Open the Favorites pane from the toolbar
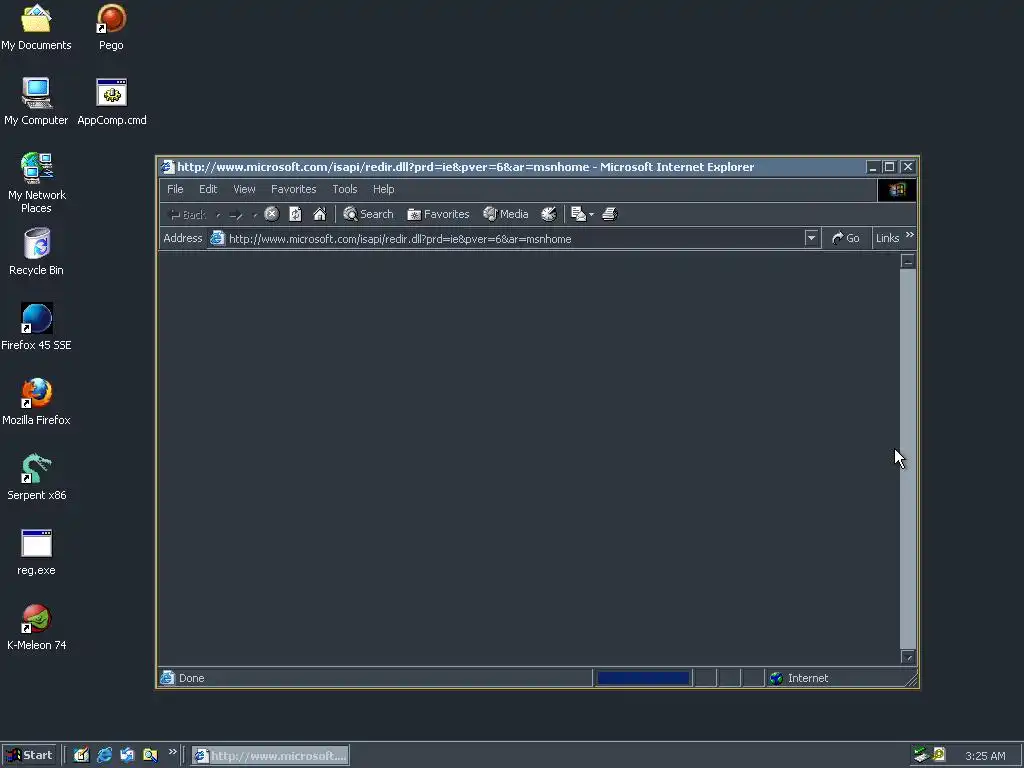The image size is (1024, 768). pos(438,214)
